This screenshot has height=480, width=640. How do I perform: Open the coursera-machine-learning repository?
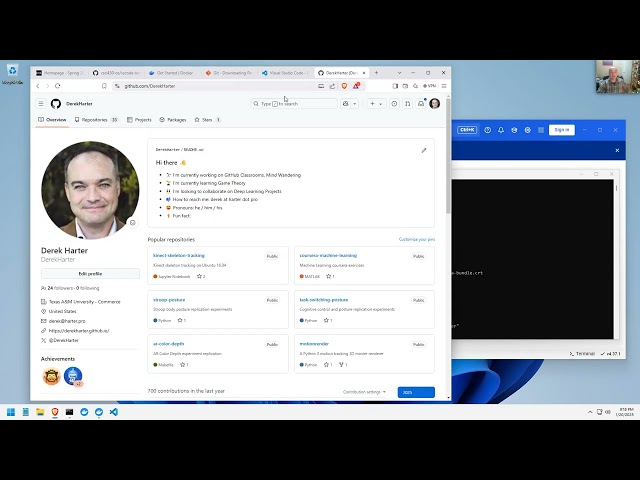point(328,256)
